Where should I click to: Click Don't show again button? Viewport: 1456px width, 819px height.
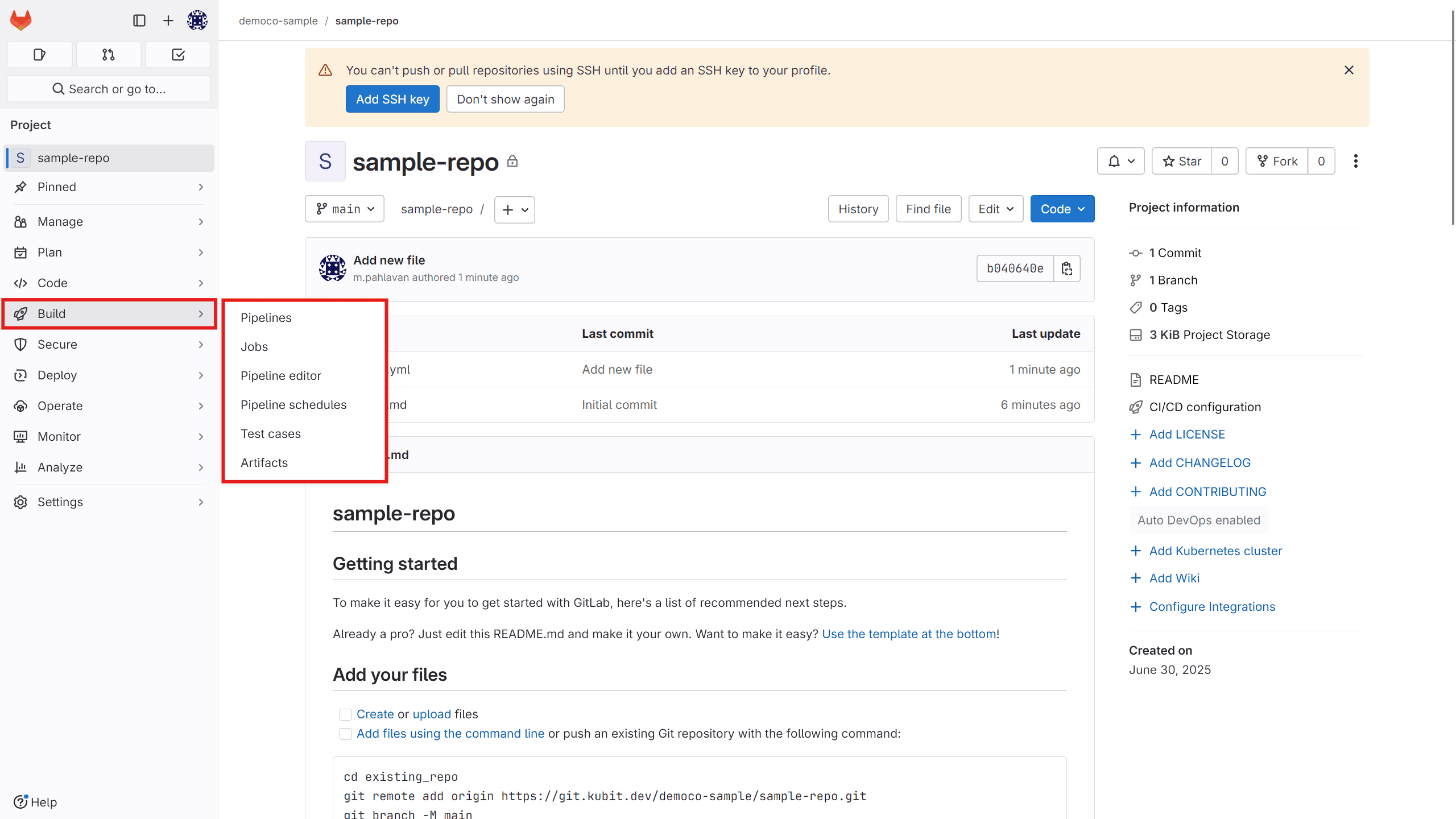click(505, 99)
